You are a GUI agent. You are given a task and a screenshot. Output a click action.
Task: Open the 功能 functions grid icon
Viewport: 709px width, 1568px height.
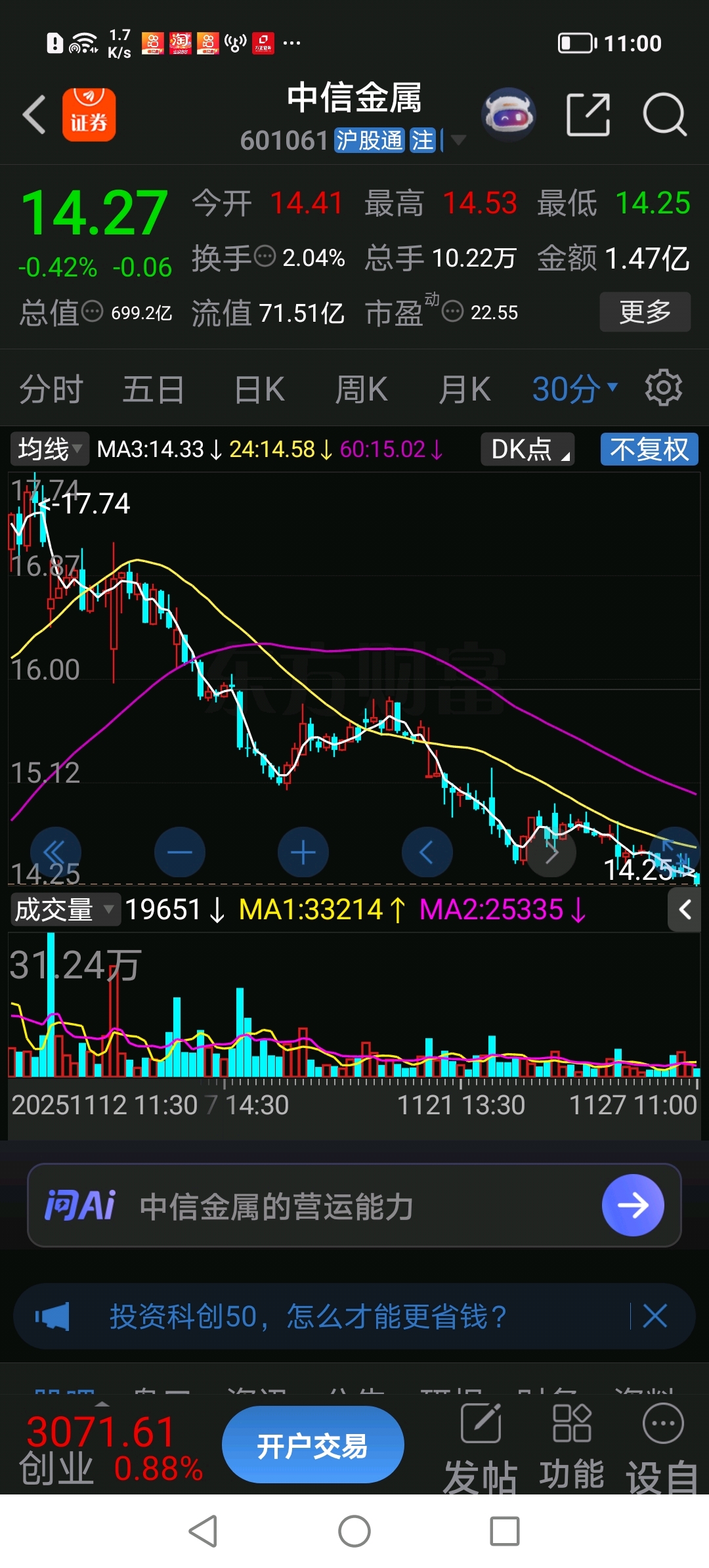point(572,1424)
